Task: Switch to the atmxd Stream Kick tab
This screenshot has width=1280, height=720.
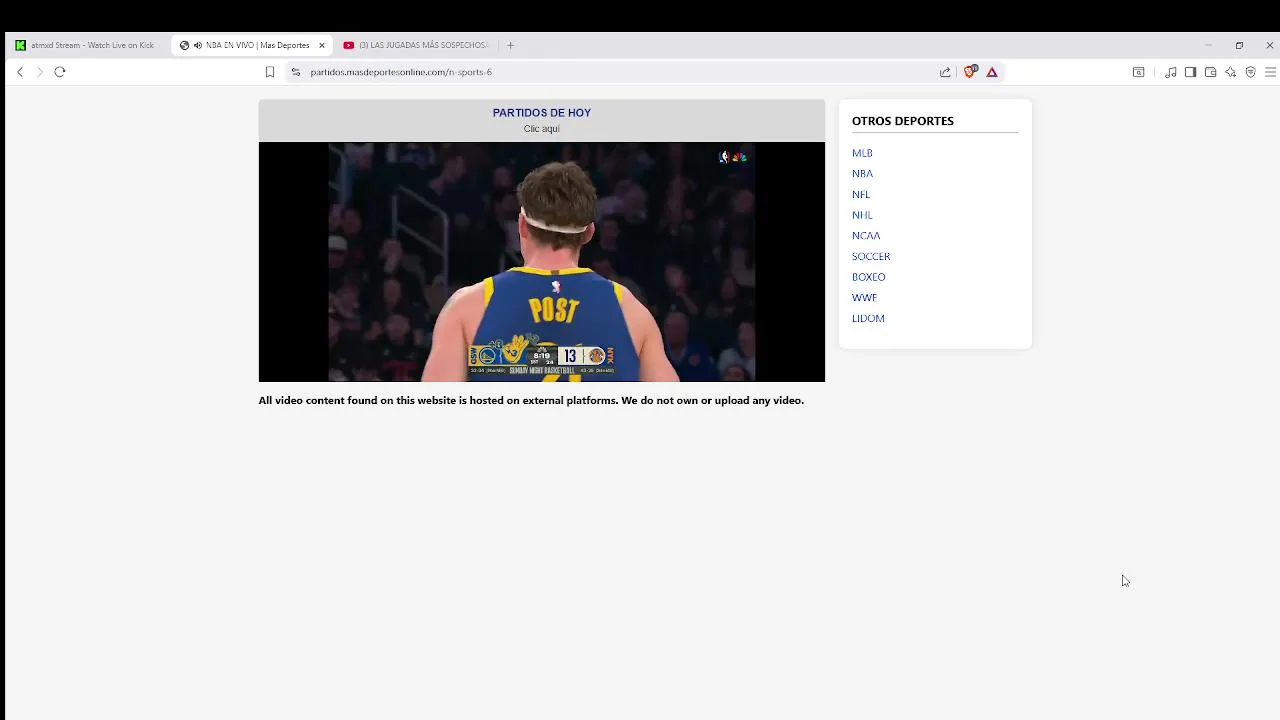Action: point(86,45)
